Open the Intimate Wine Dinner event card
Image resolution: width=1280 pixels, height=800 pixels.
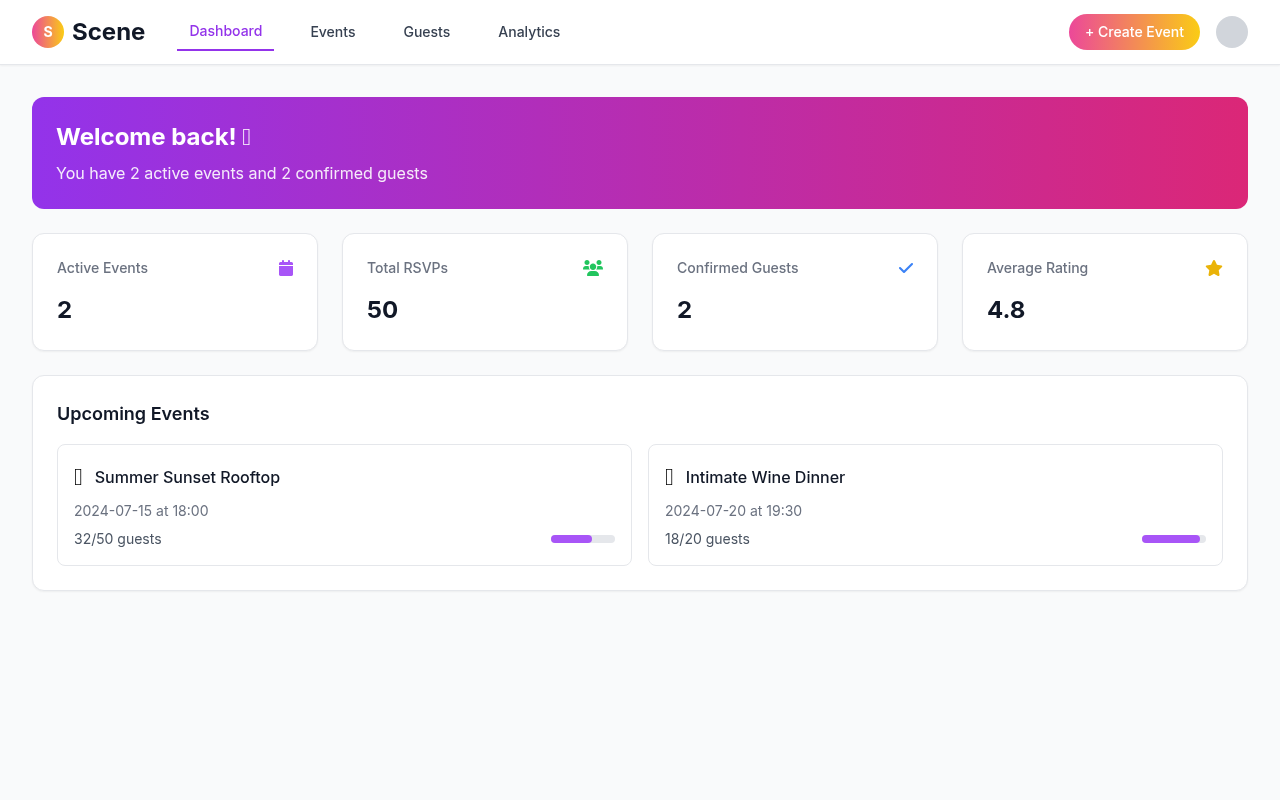[935, 505]
